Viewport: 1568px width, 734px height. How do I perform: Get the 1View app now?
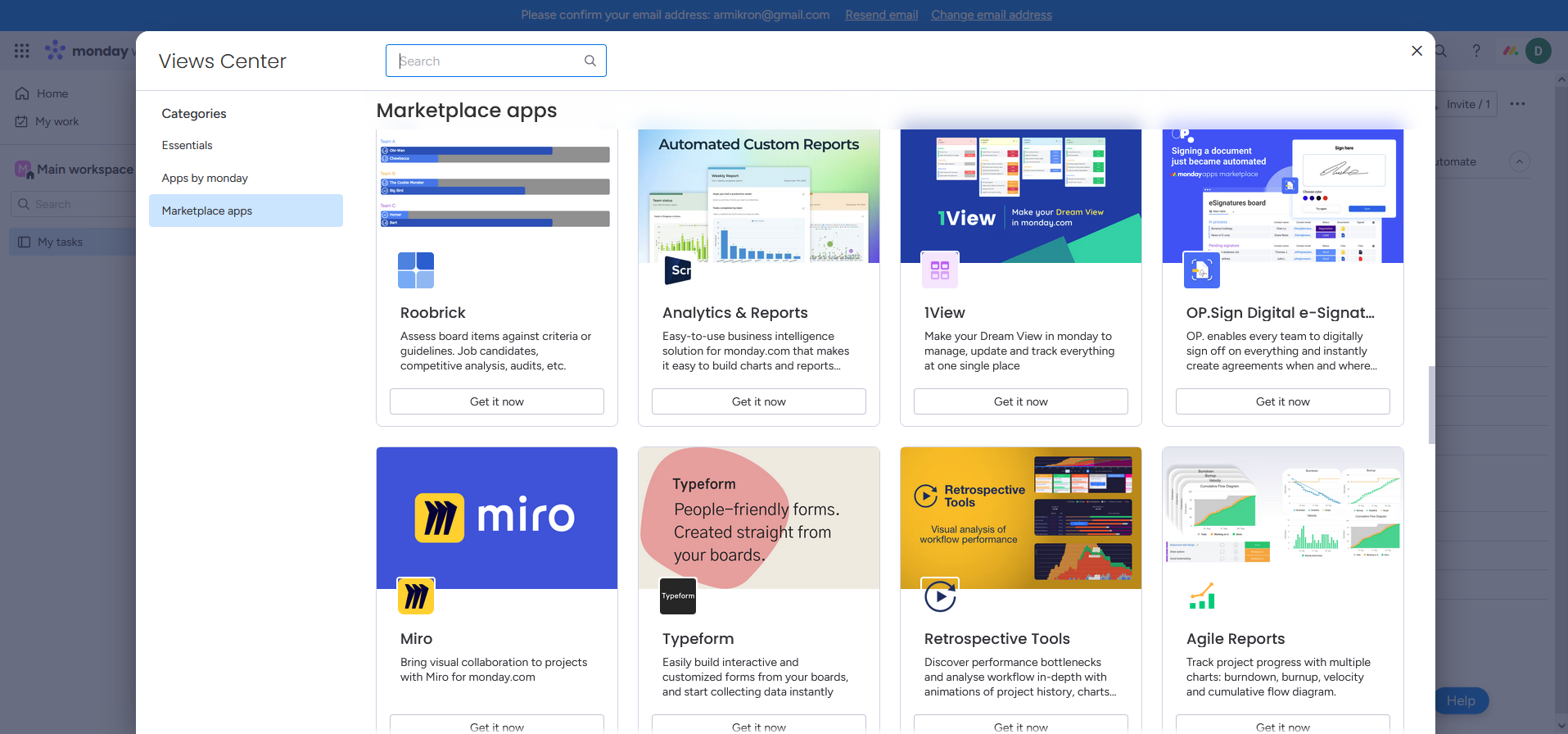[x=1021, y=401]
